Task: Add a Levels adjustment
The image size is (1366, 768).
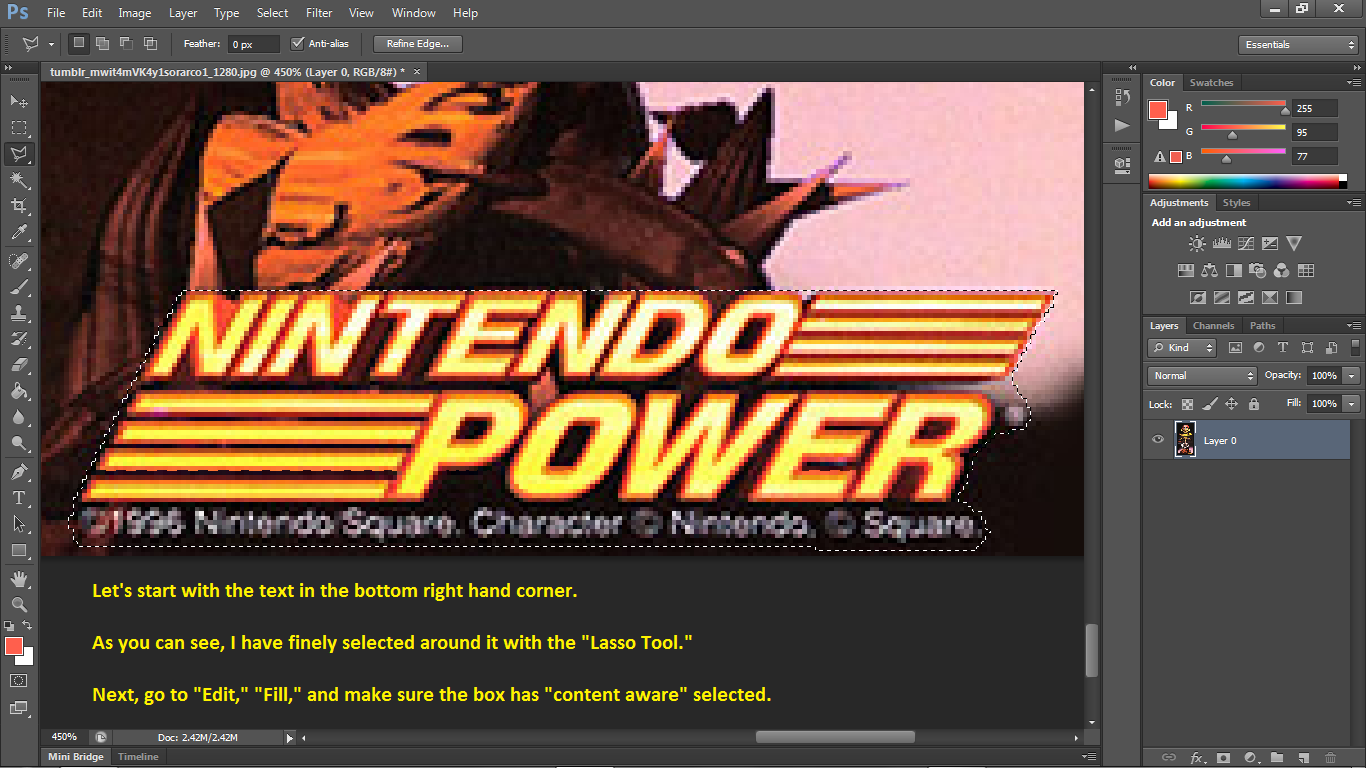Action: 1221,243
